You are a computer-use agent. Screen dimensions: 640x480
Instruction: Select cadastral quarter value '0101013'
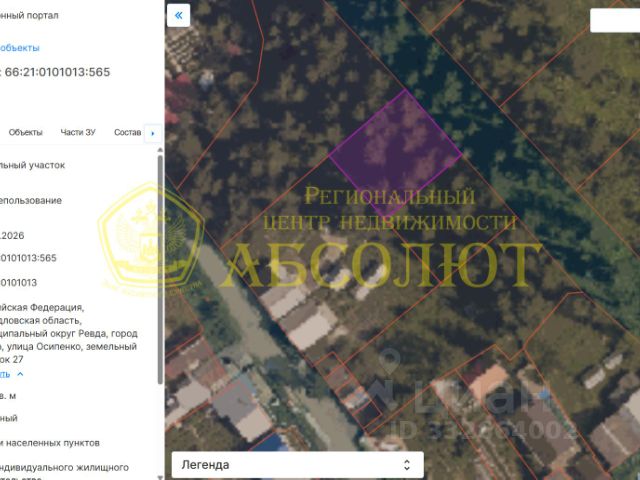pos(18,282)
